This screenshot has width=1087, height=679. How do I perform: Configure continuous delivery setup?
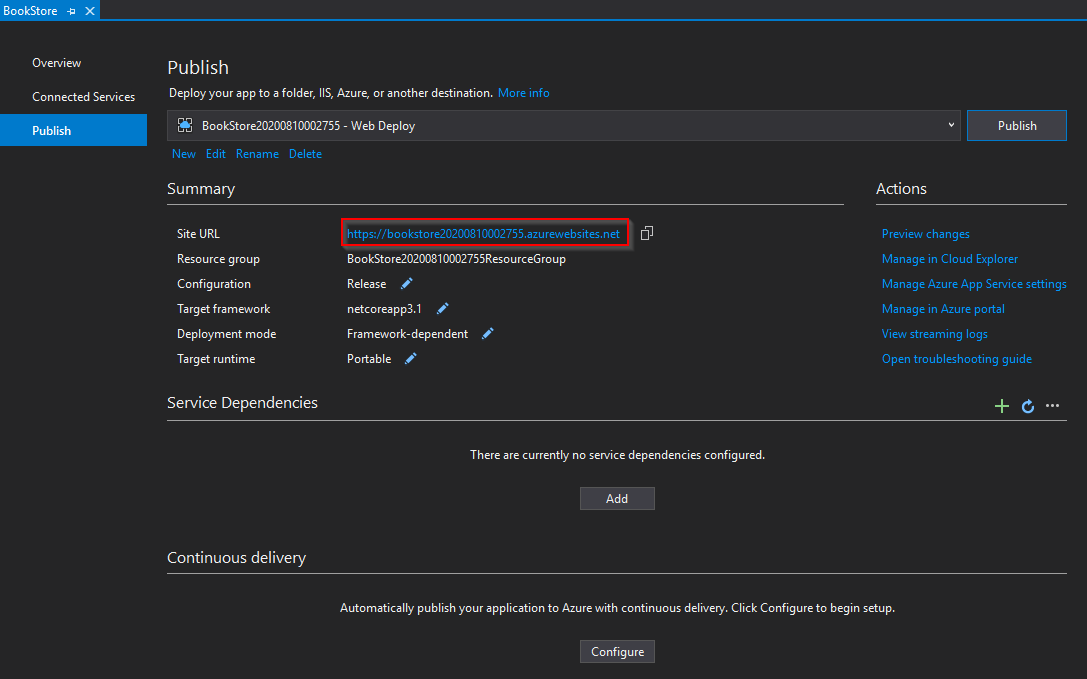point(617,652)
